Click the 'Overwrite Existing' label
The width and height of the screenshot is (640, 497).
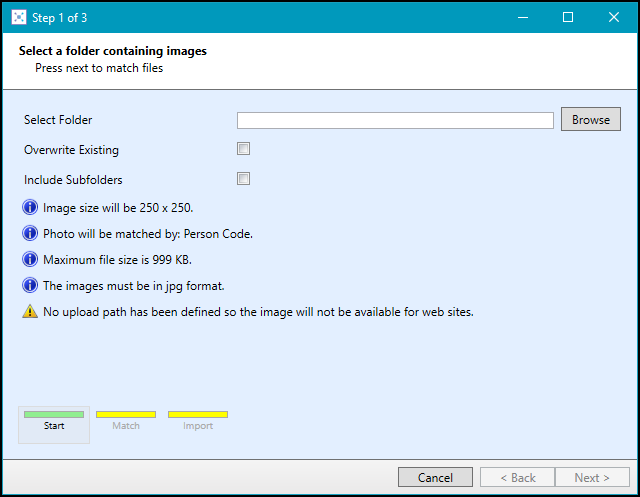(x=71, y=150)
